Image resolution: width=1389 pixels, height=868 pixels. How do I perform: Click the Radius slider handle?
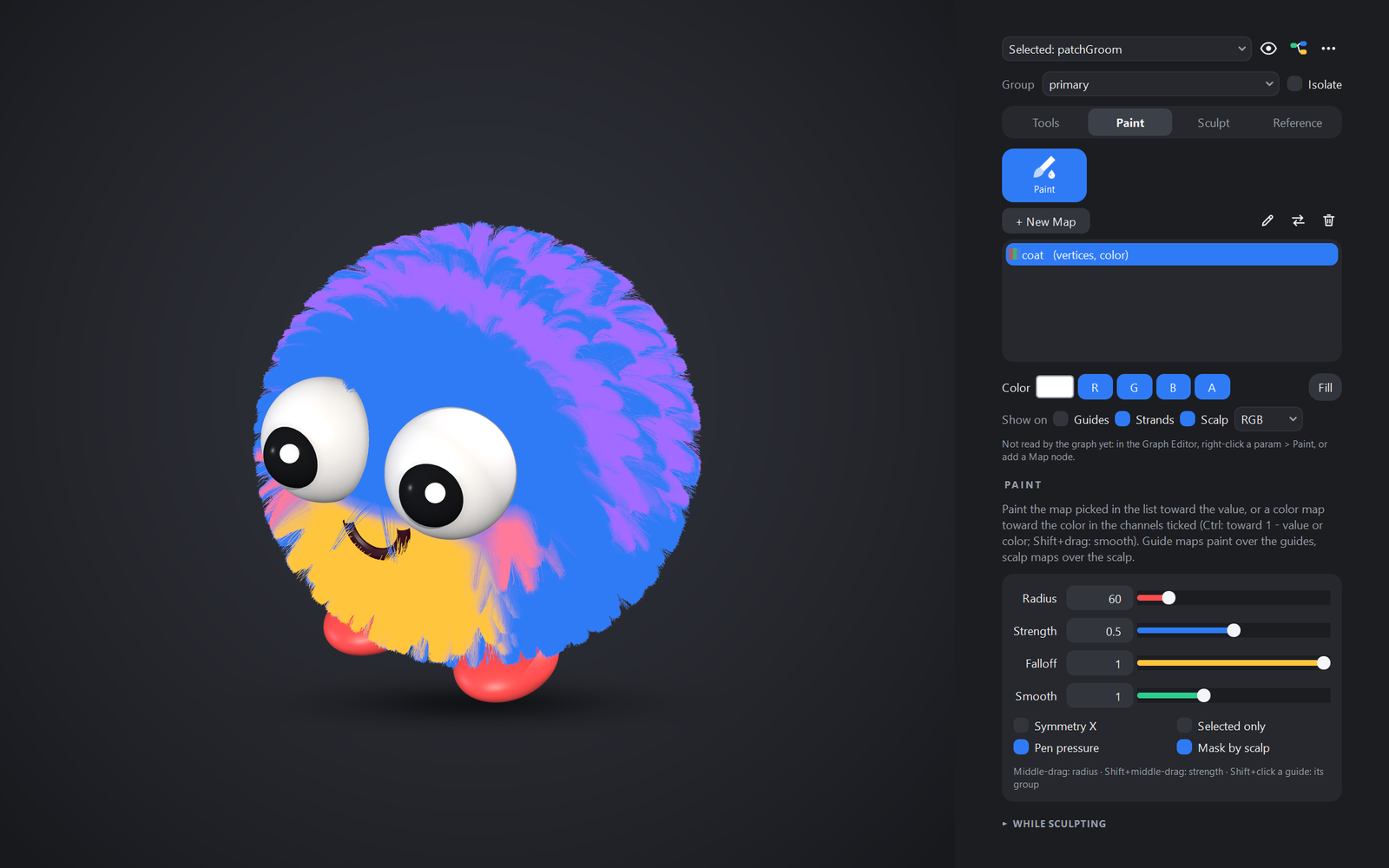1168,598
